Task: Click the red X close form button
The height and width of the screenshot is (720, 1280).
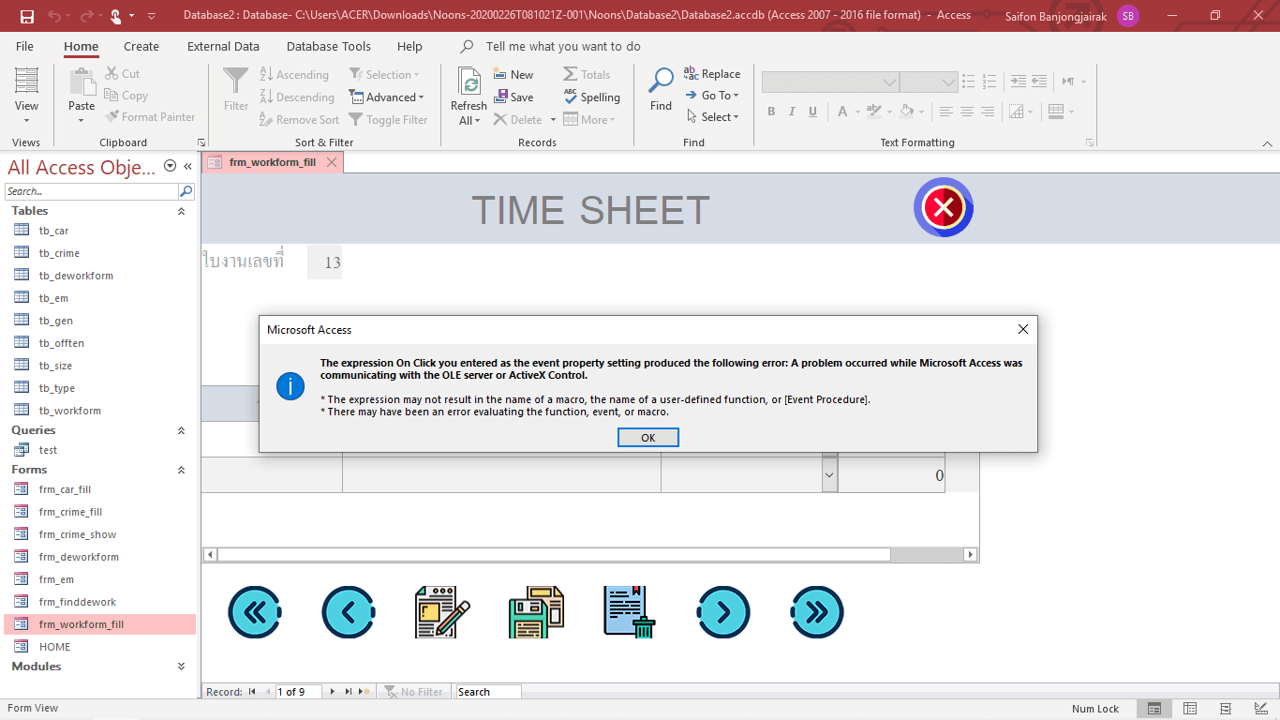Action: [x=943, y=207]
